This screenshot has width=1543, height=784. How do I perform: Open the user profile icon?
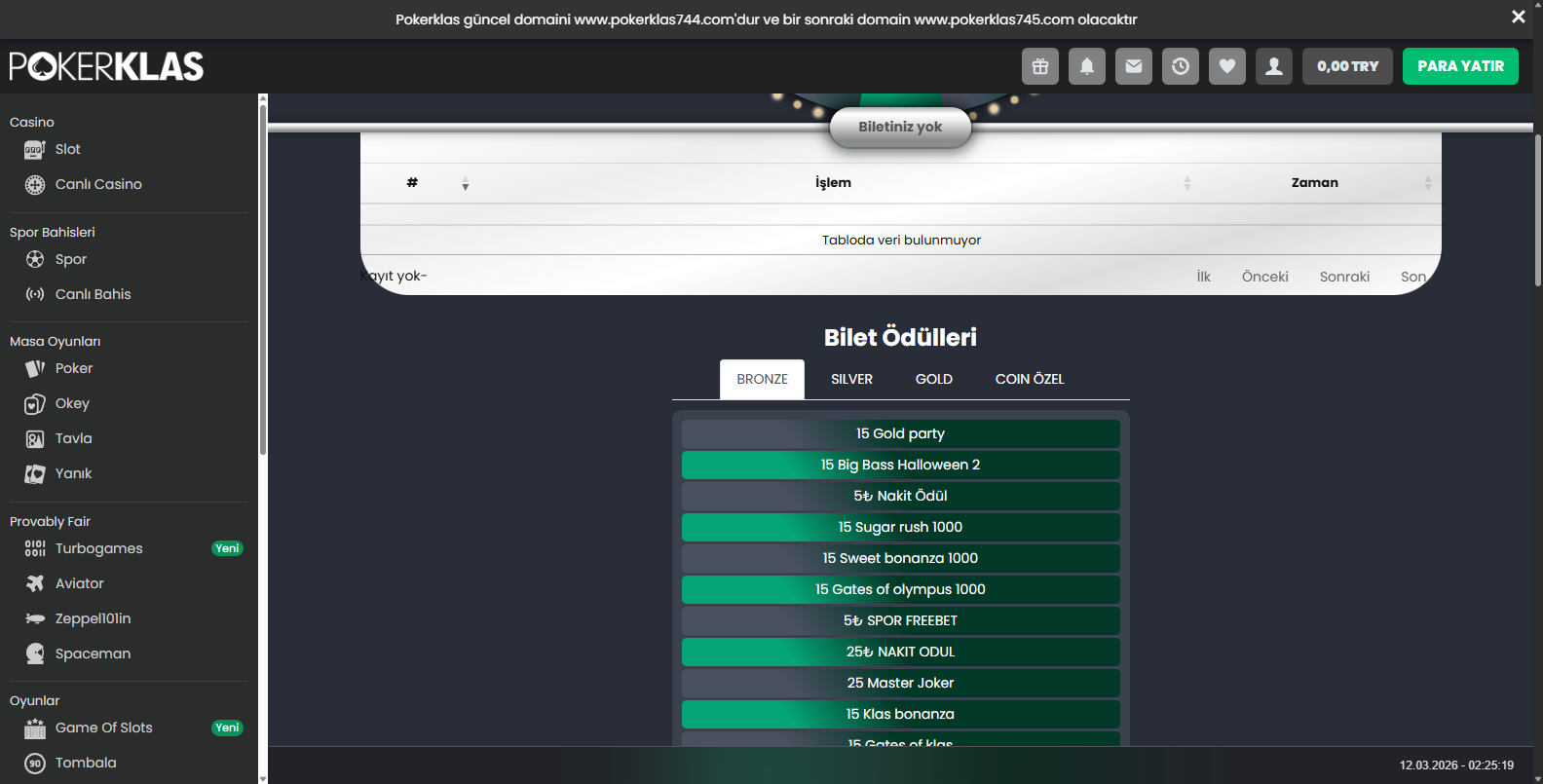point(1273,66)
